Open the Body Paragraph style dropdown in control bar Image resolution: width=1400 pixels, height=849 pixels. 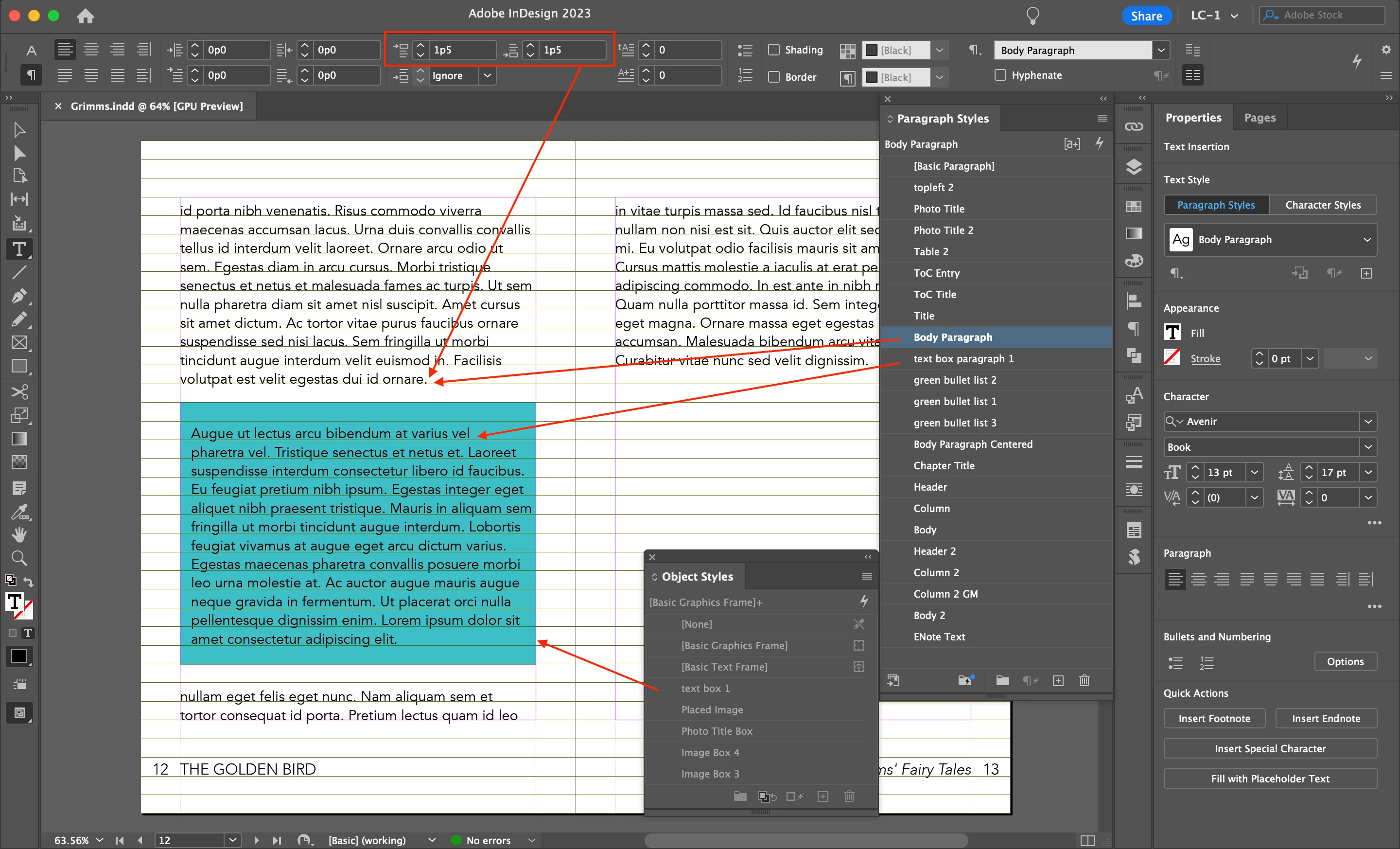pos(1161,50)
